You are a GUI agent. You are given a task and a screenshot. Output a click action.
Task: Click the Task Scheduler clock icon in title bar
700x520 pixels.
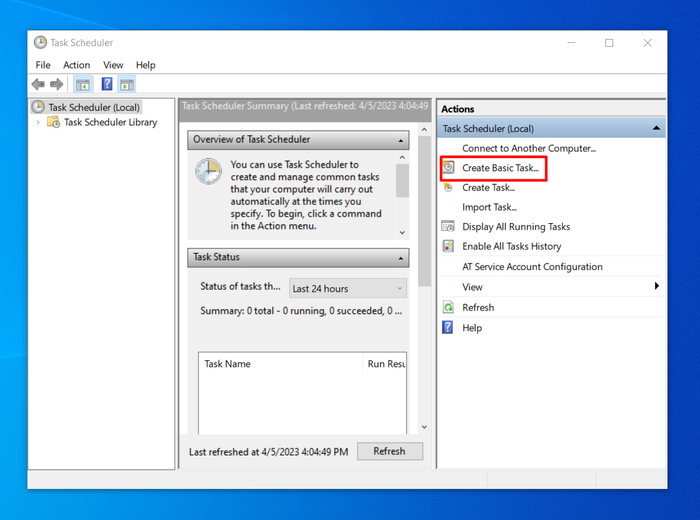(x=40, y=42)
